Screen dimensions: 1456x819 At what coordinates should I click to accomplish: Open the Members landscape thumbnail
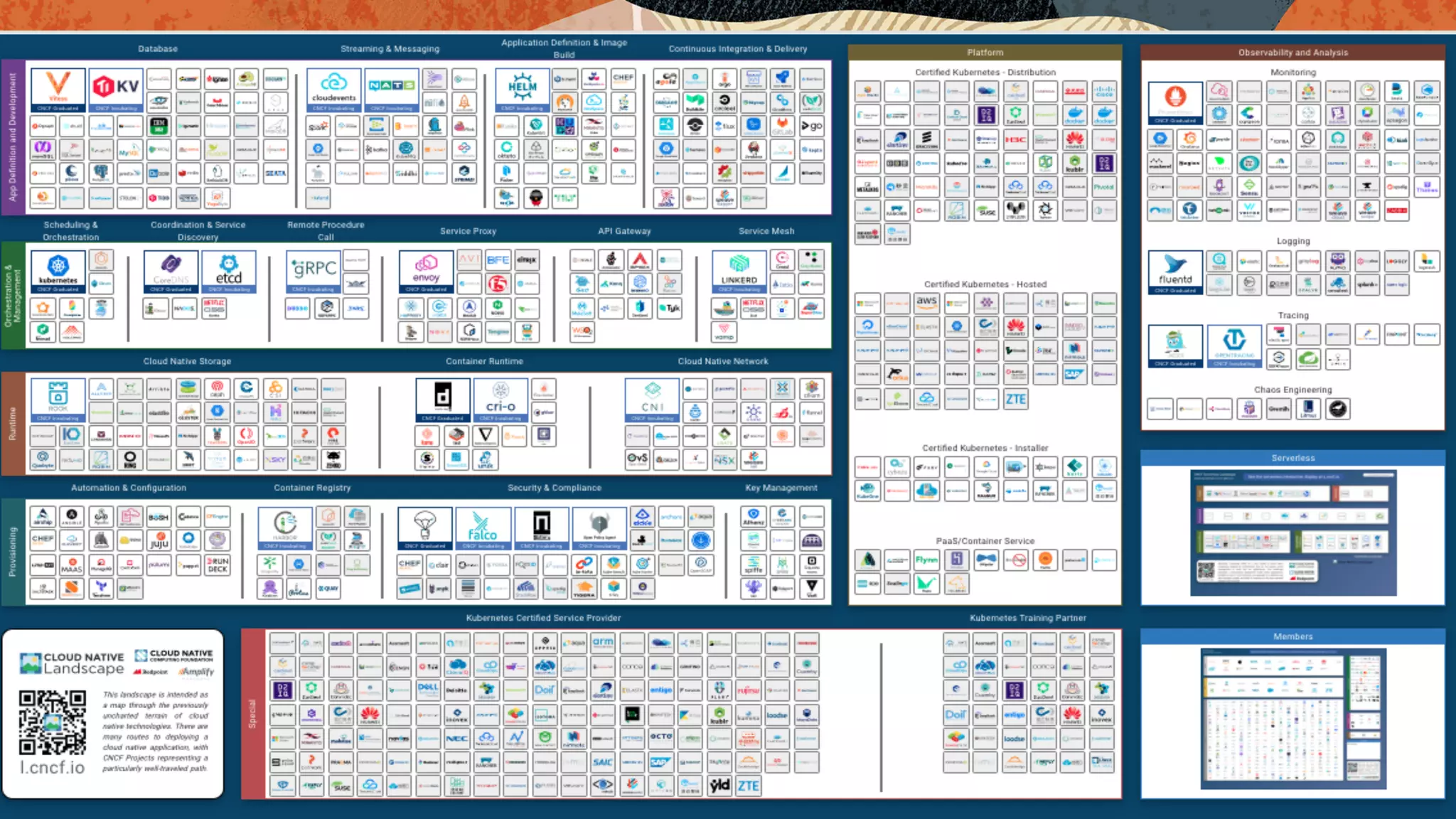[x=1292, y=718]
